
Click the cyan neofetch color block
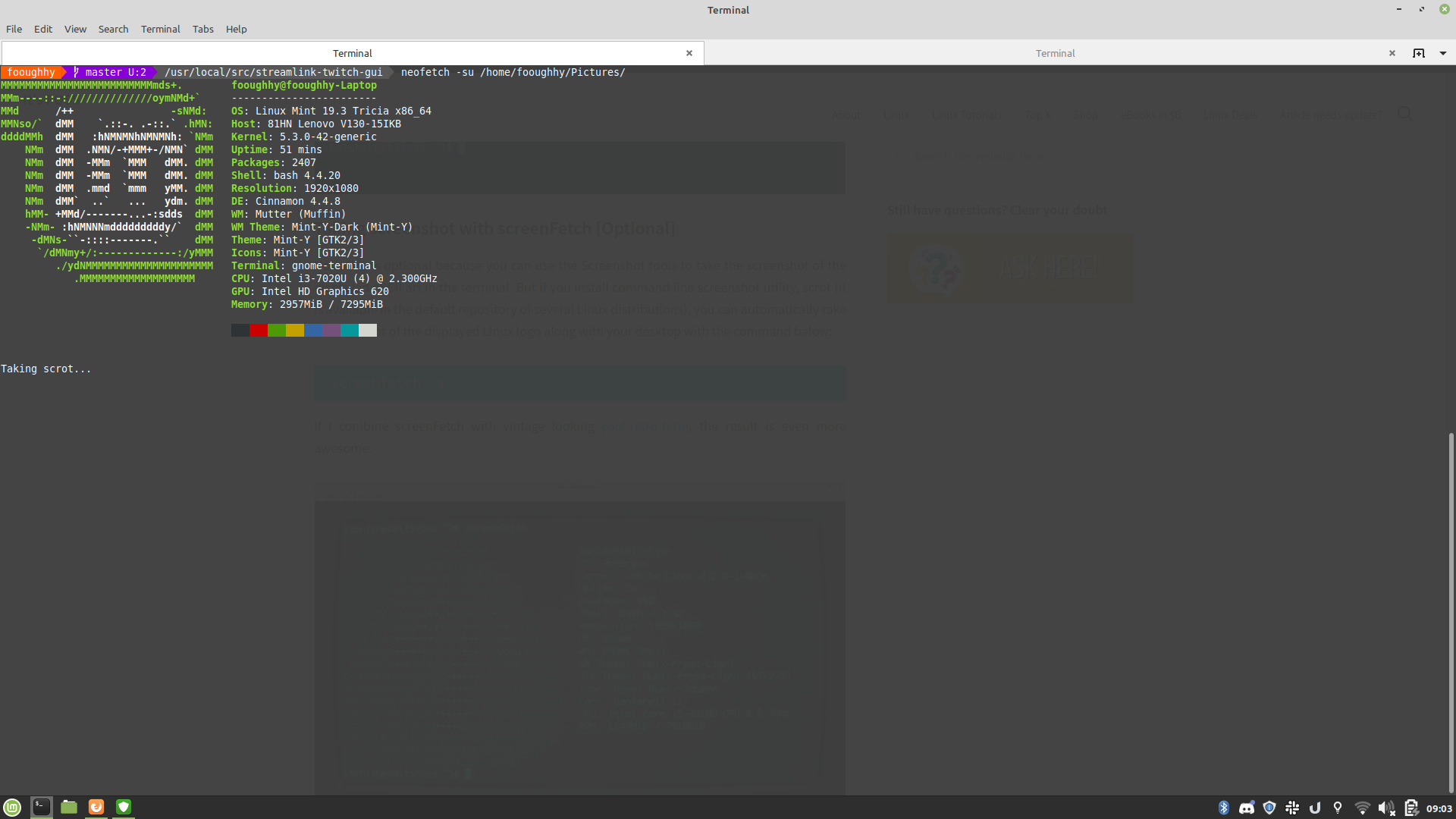point(350,330)
